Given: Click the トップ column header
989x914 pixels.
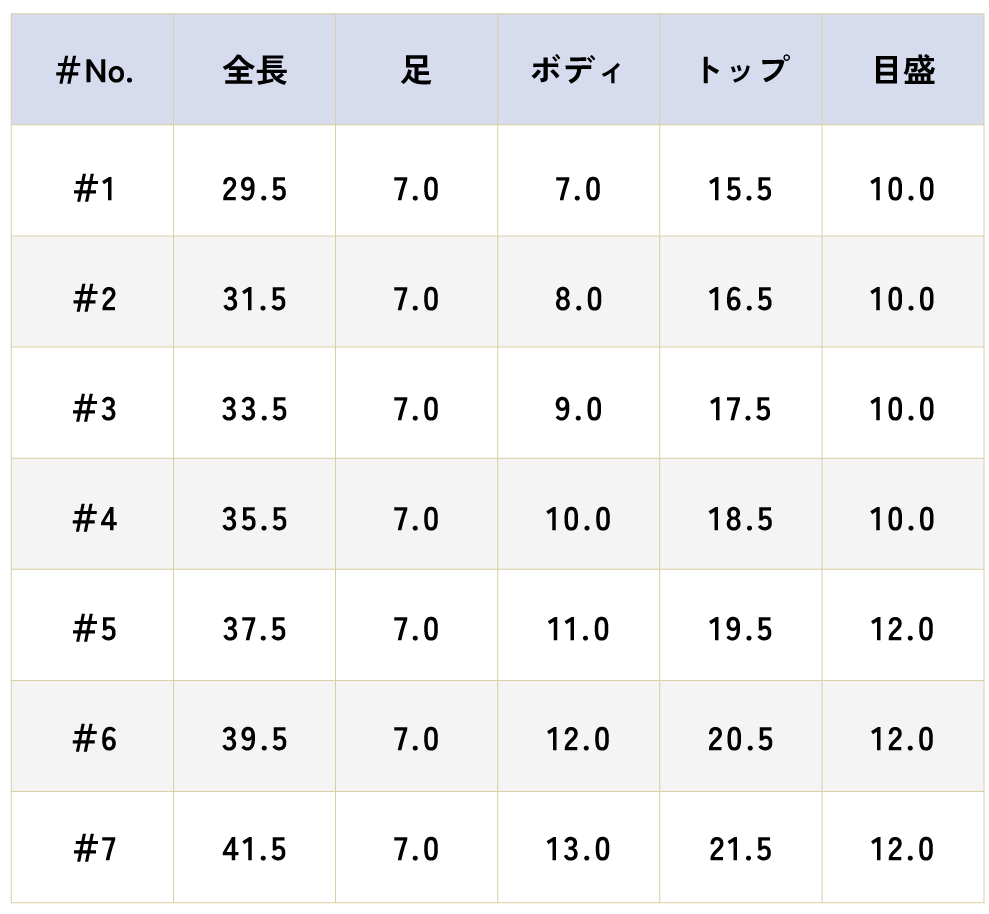Looking at the screenshot, I should 740,69.
